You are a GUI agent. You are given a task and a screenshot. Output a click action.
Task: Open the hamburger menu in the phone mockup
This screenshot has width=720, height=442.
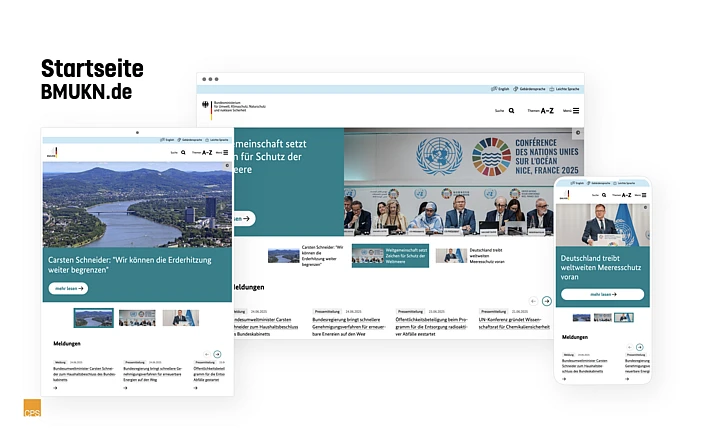click(x=644, y=195)
